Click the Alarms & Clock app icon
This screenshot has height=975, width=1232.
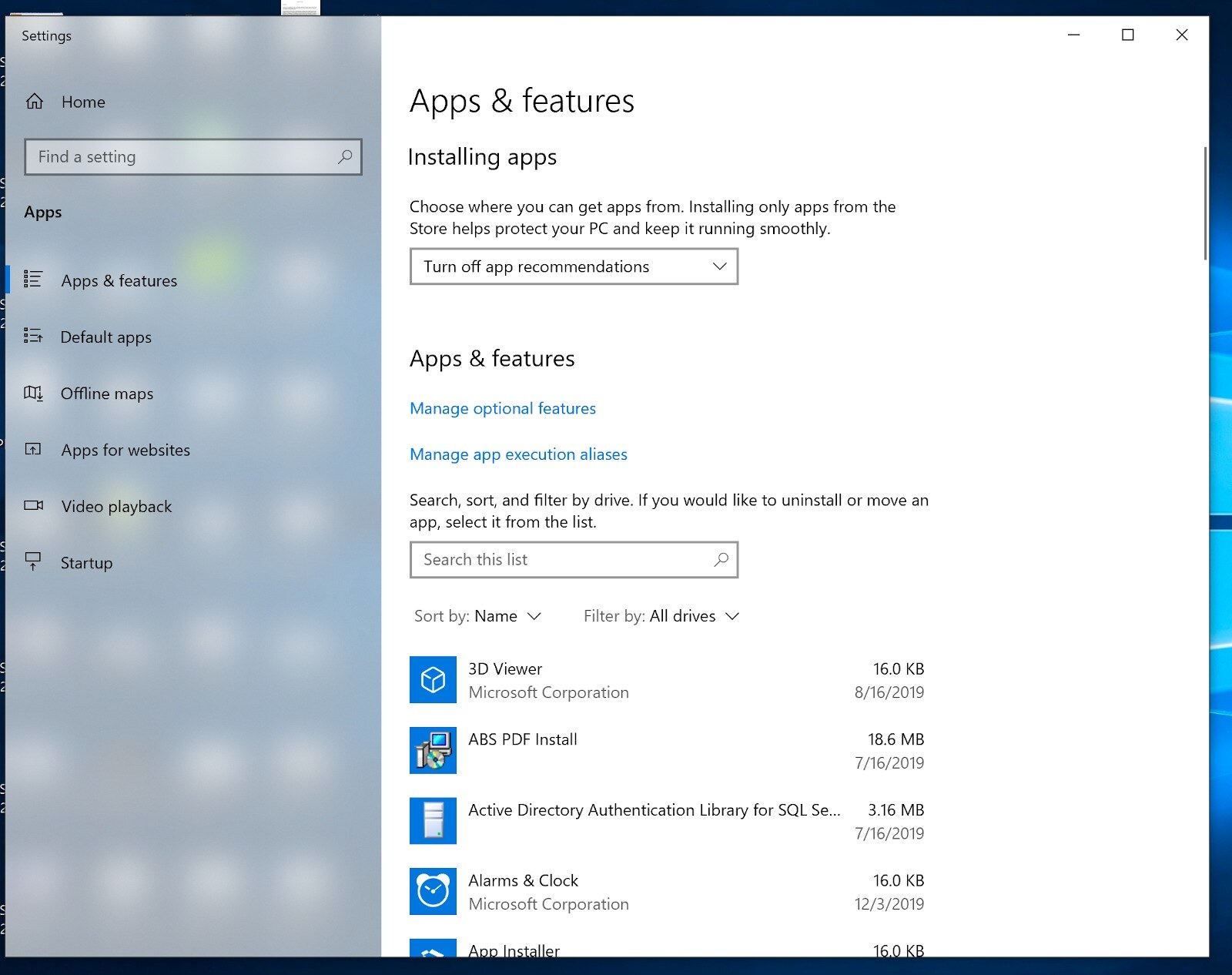click(x=433, y=892)
